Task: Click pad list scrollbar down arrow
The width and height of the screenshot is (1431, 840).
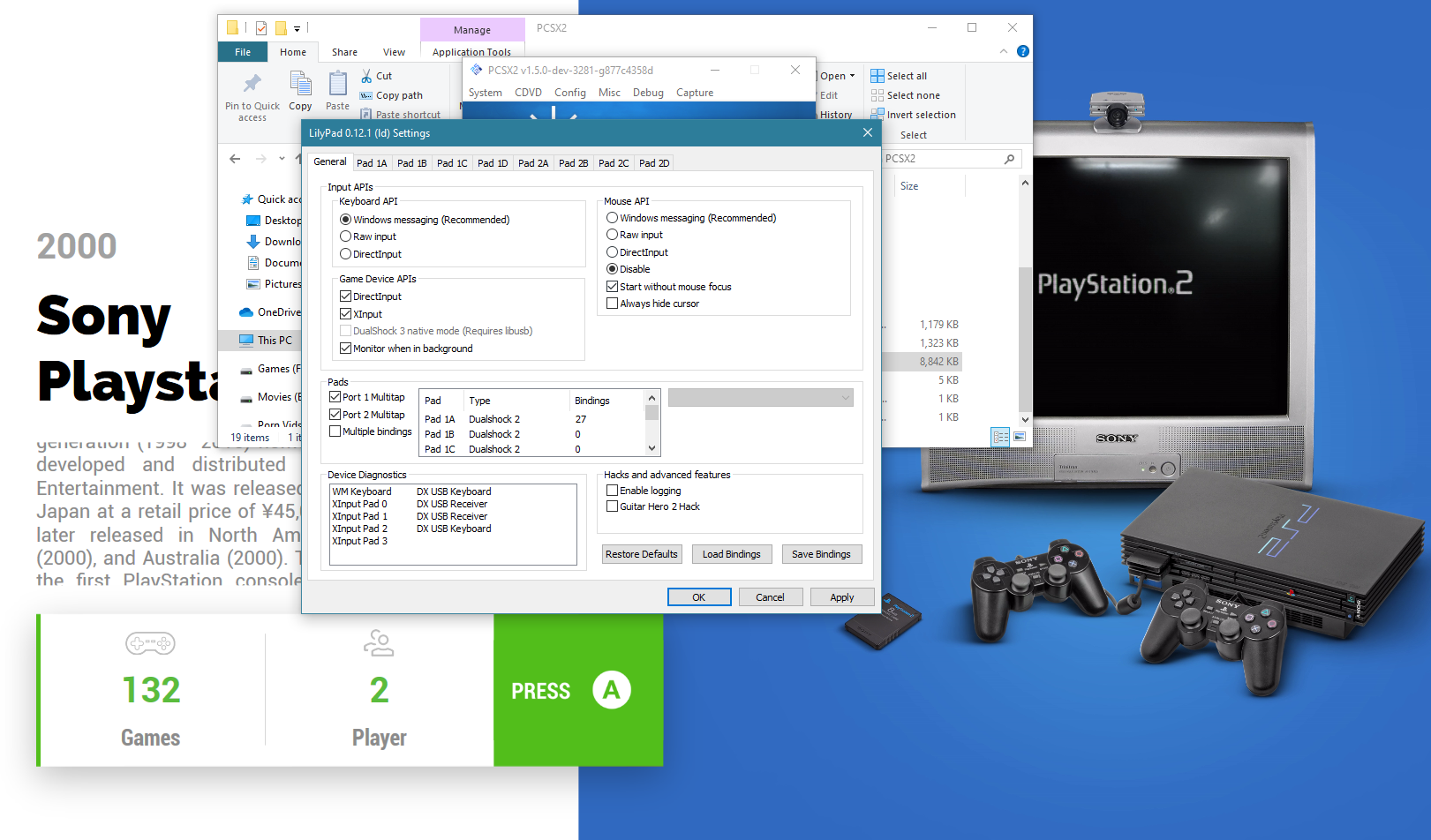Action: [651, 449]
